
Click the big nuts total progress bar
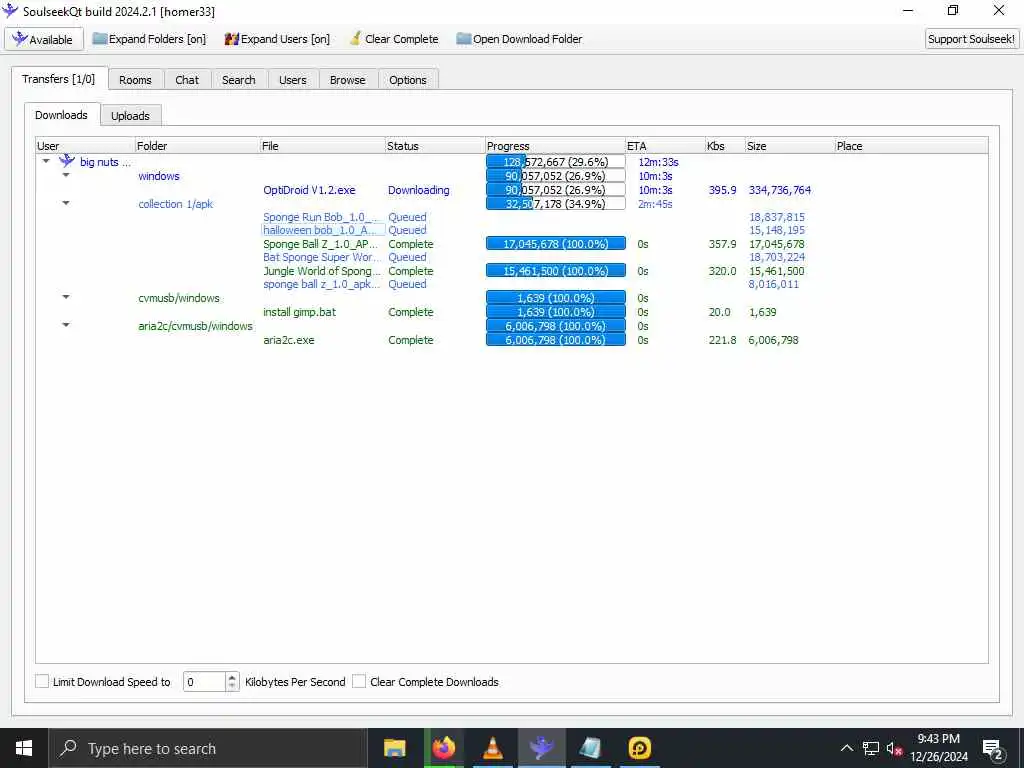556,161
